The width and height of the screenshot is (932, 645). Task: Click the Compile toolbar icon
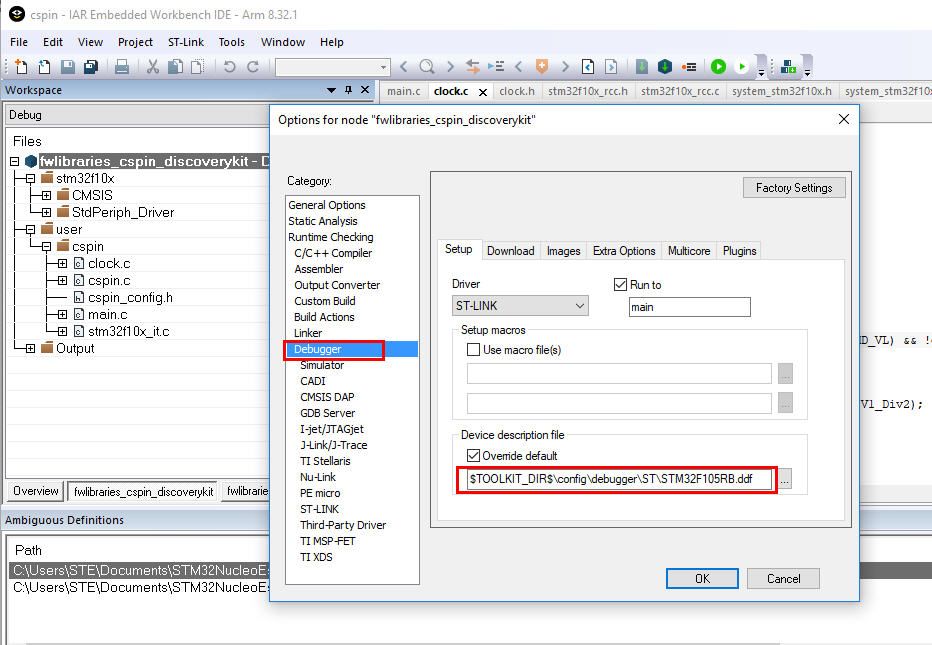click(x=642, y=67)
